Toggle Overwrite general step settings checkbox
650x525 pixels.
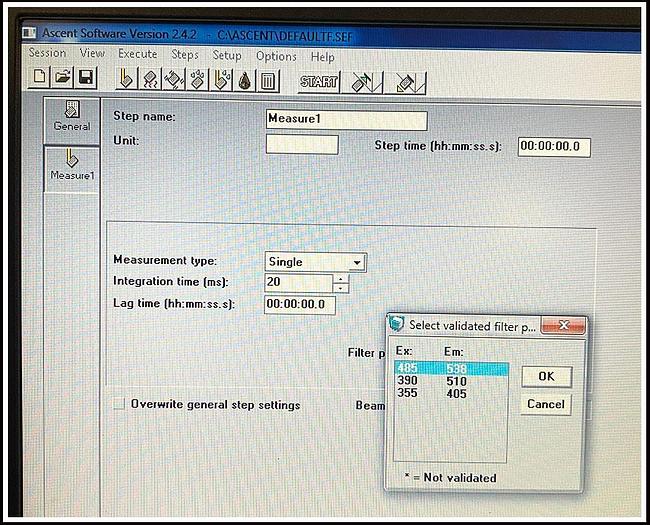click(119, 403)
